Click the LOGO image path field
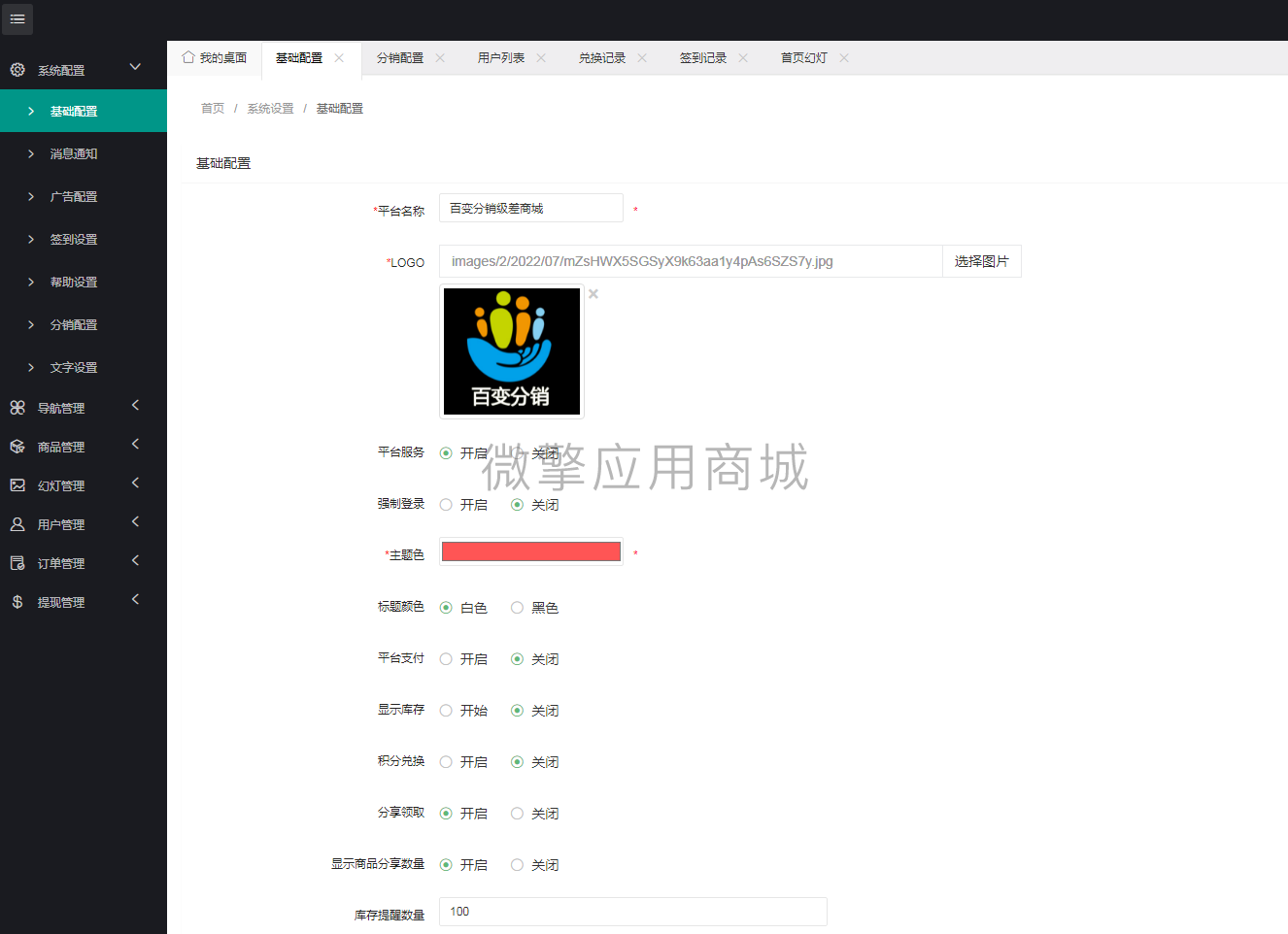This screenshot has width=1288, height=934. [x=691, y=261]
